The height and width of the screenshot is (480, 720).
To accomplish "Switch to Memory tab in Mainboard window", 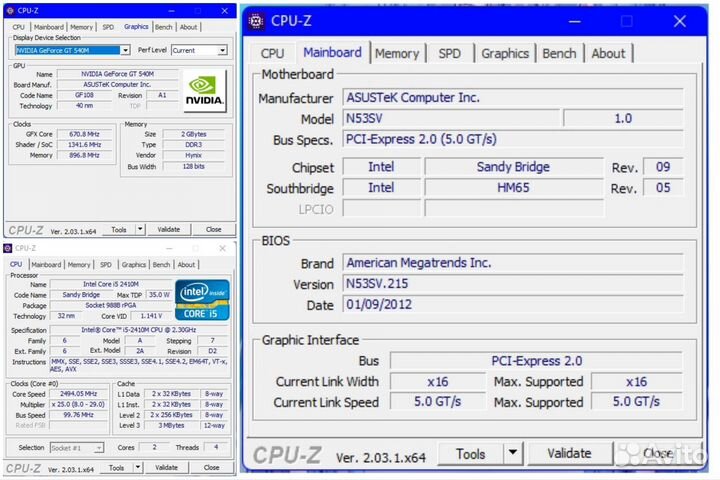I will pyautogui.click(x=397, y=53).
